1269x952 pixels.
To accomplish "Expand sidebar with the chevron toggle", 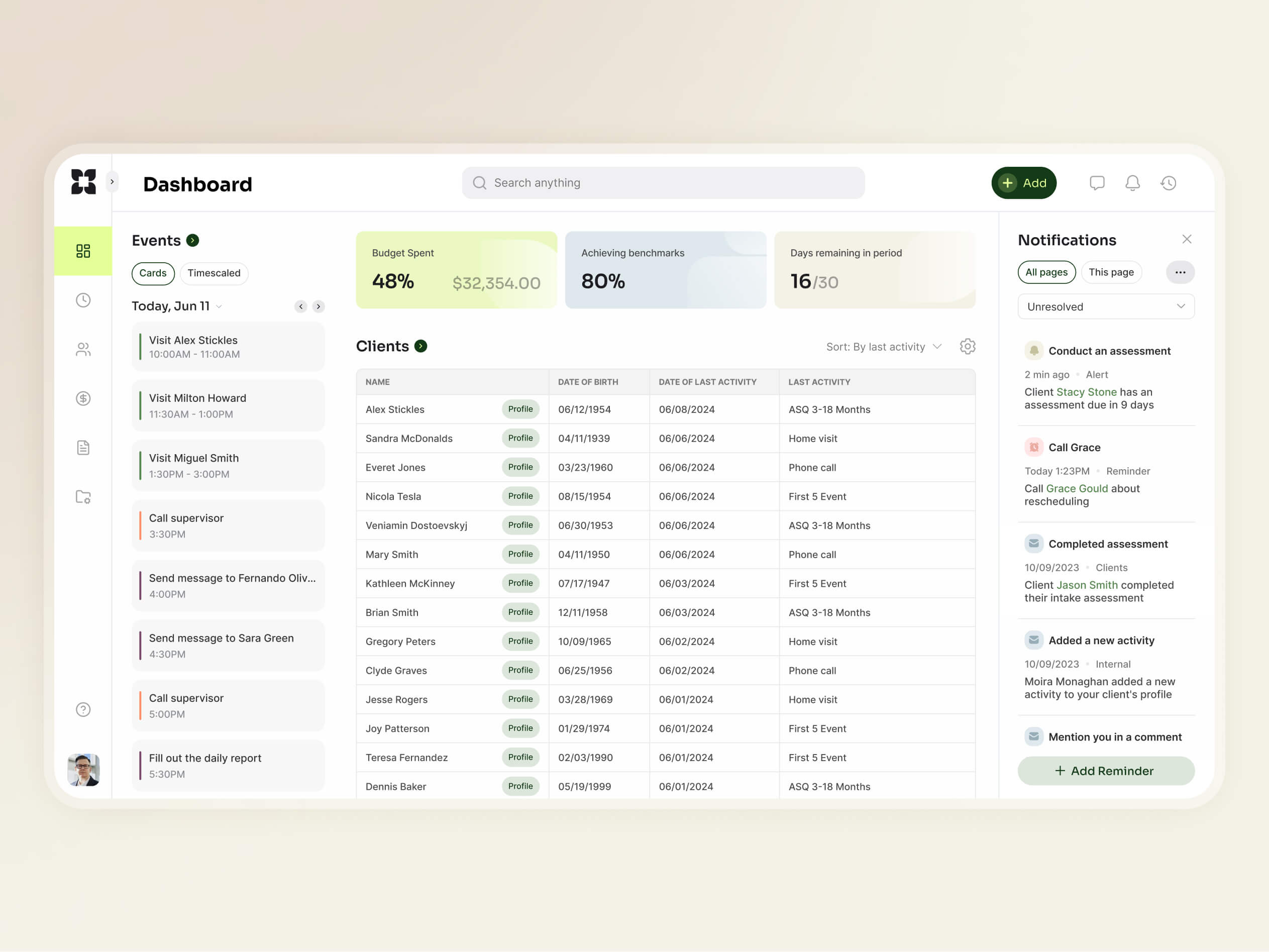I will click(x=112, y=182).
